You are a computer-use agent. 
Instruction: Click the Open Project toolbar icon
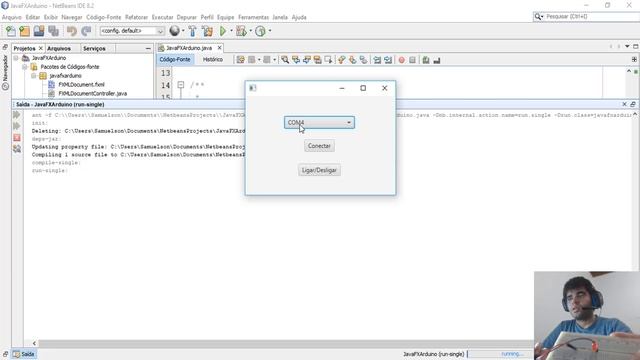(x=39, y=31)
